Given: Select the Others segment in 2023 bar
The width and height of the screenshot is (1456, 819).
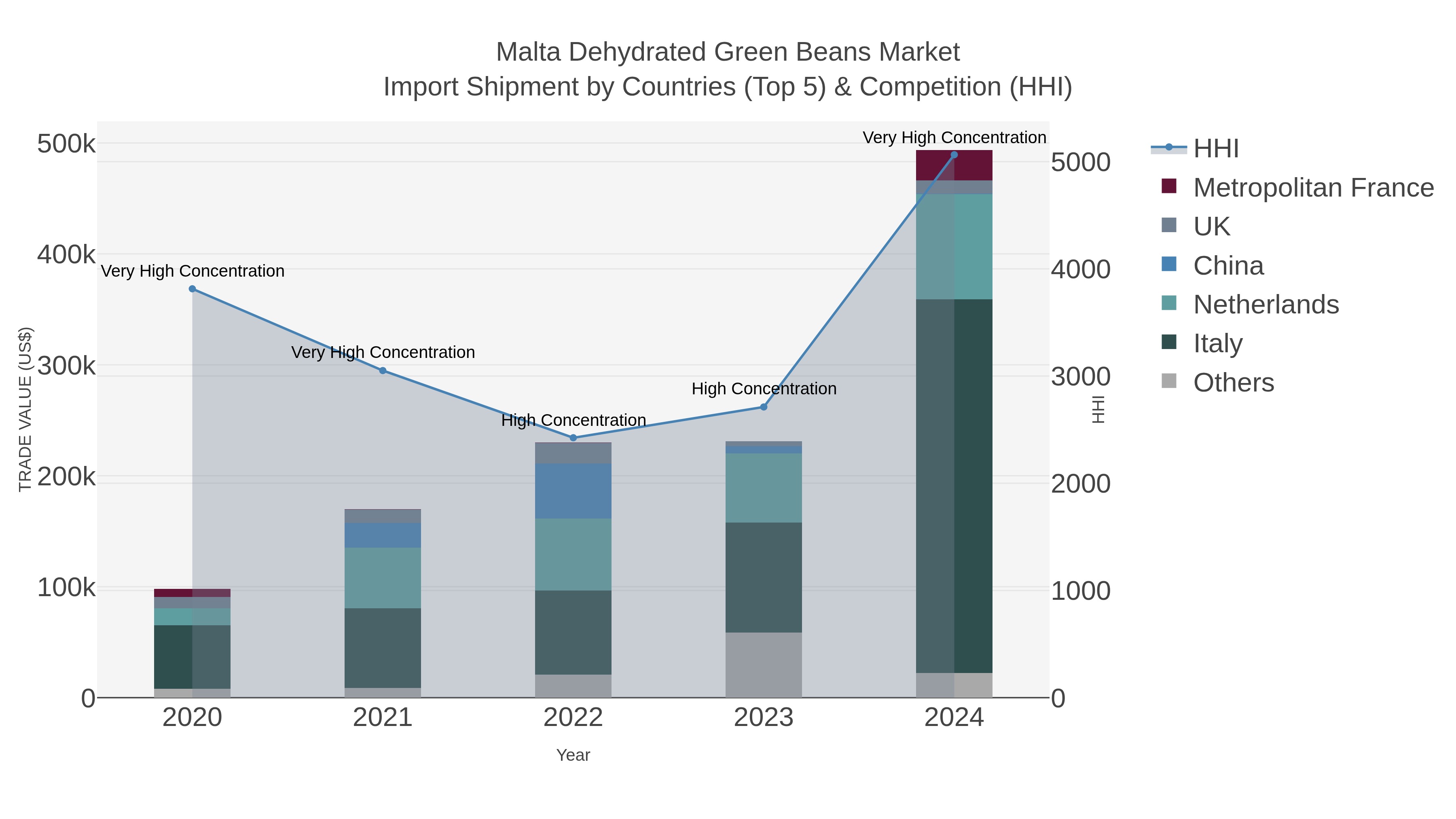Looking at the screenshot, I should (764, 665).
